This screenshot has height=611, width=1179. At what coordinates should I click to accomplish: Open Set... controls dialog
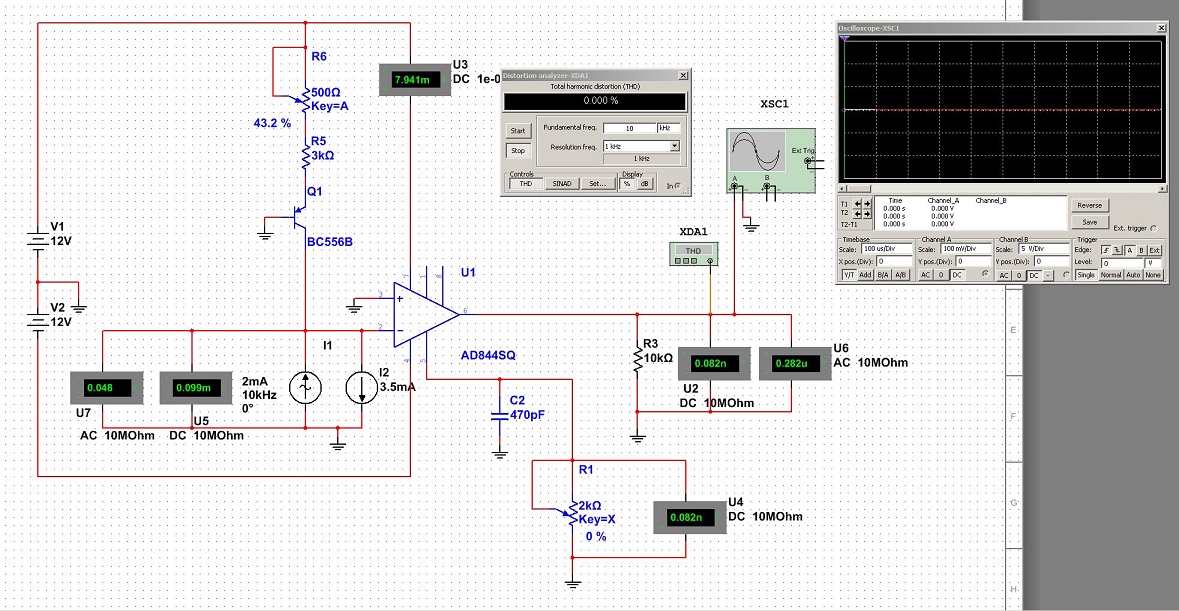[x=598, y=183]
